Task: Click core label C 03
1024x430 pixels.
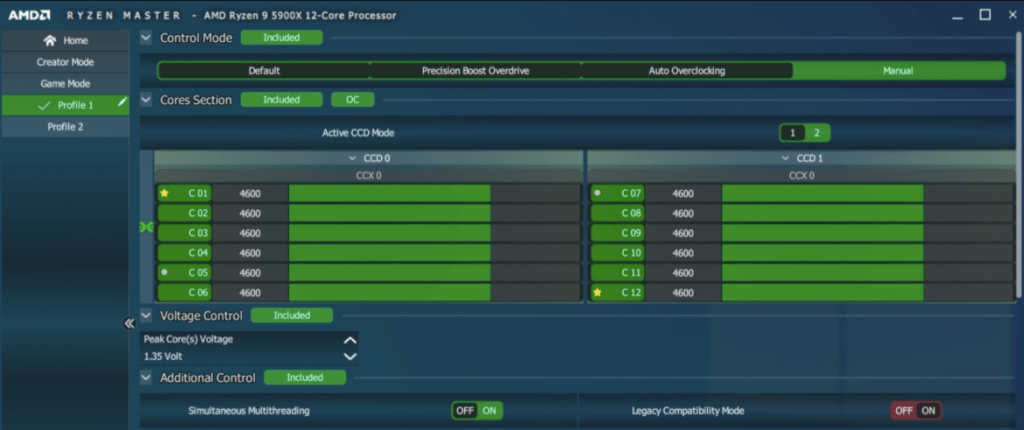Action: (x=184, y=233)
